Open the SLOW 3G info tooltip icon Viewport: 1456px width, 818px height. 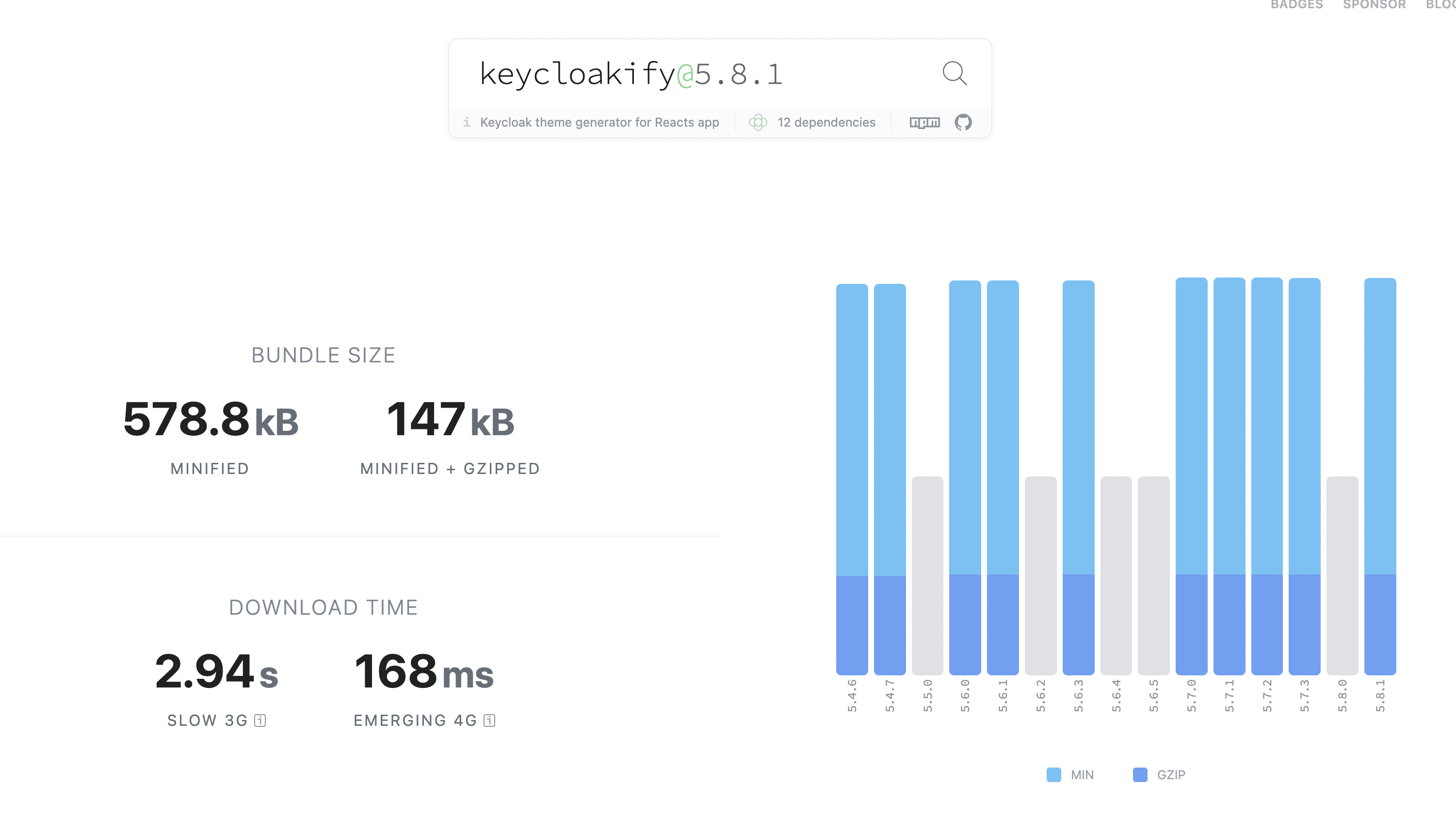tap(259, 720)
